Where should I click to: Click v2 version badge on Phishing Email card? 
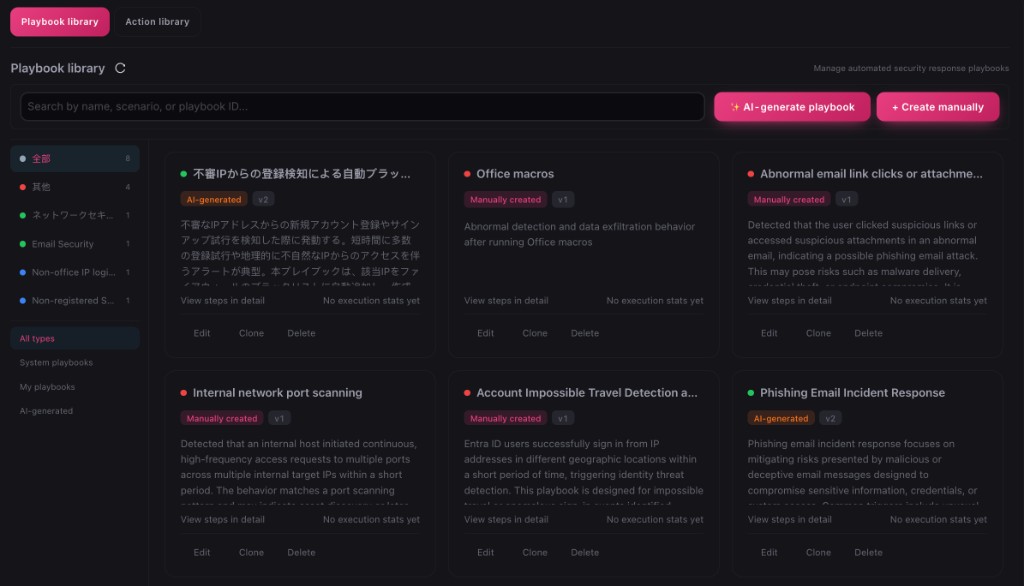[x=830, y=418]
